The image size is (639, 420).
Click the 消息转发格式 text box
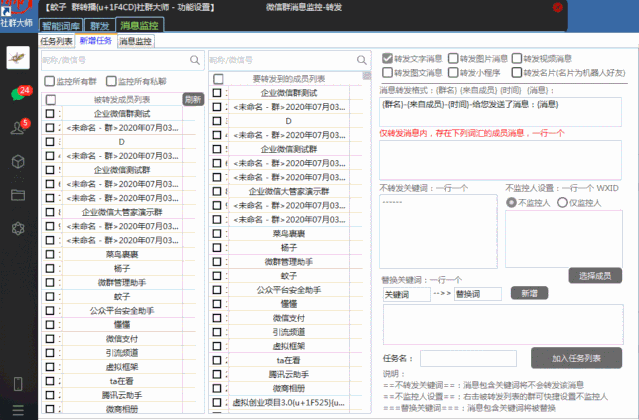pyautogui.click(x=500, y=112)
